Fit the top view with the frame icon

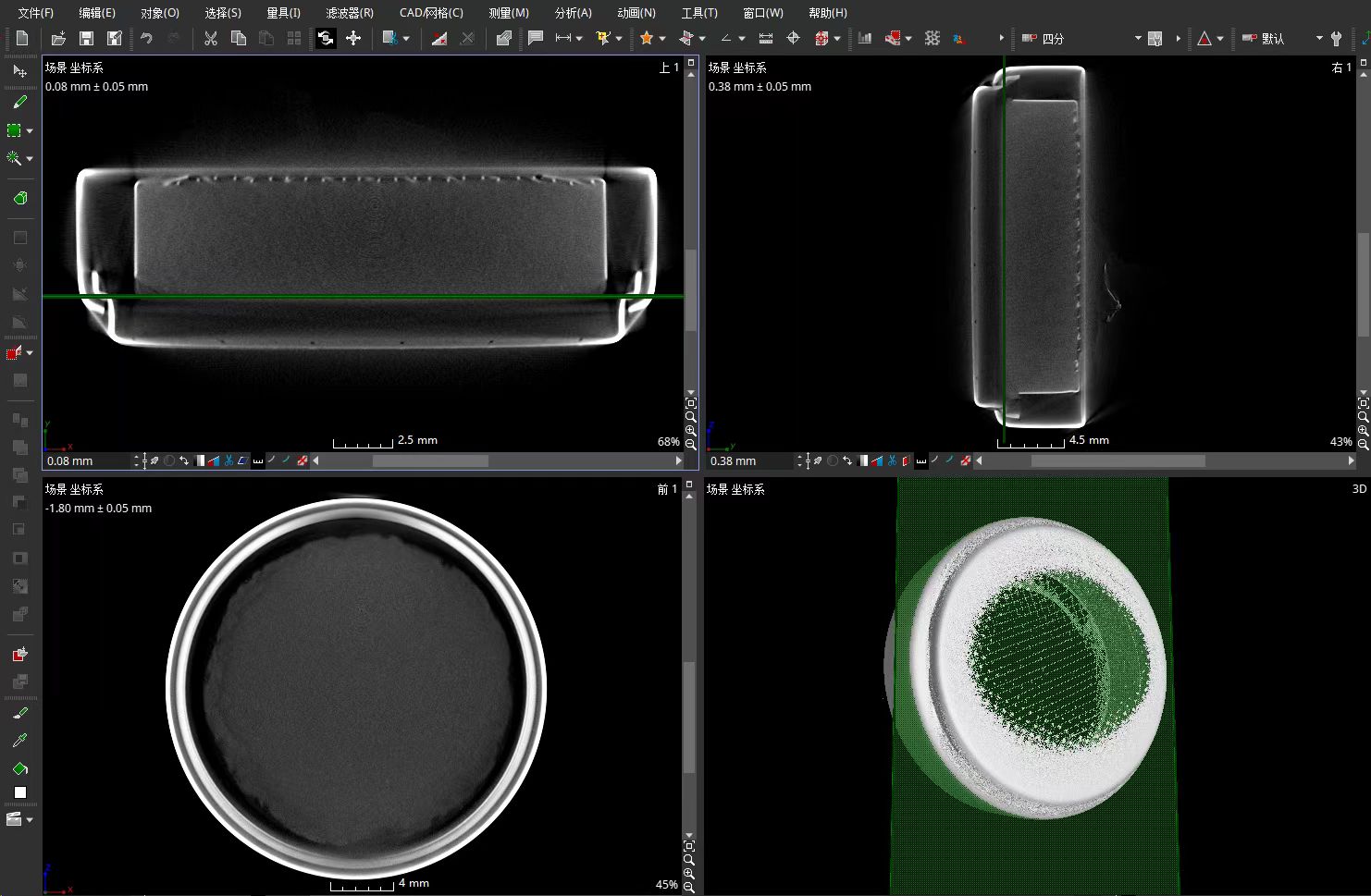tap(691, 403)
